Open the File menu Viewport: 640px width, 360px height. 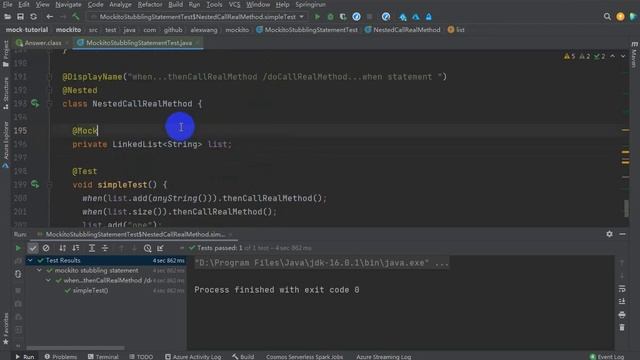click(7, 4)
